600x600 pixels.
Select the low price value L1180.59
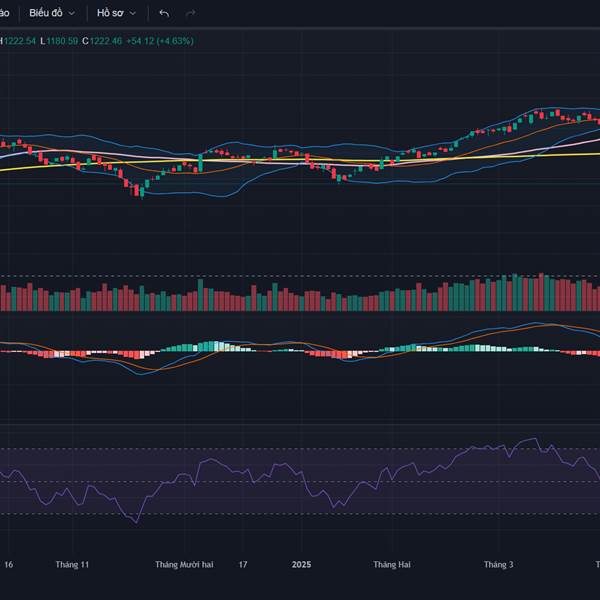point(59,41)
